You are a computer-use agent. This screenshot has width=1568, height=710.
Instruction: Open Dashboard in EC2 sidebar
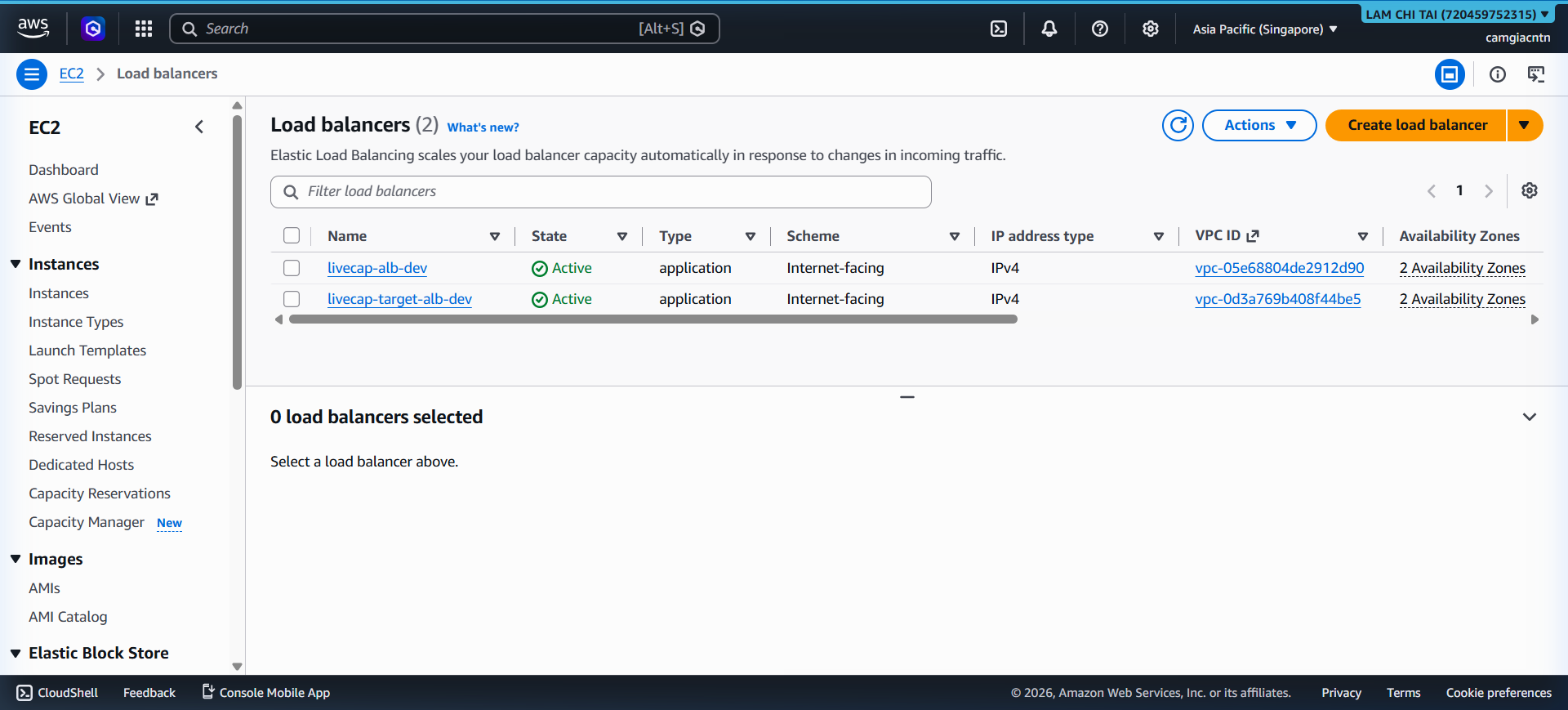pyautogui.click(x=64, y=170)
